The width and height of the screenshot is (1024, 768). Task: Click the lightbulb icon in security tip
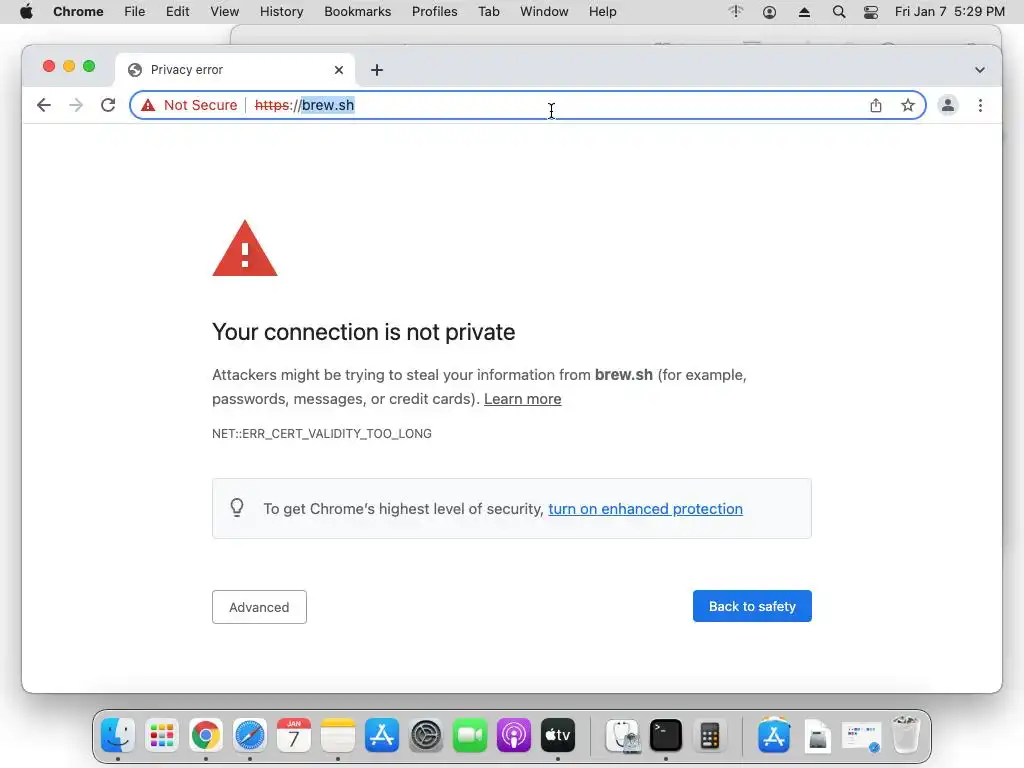pos(237,507)
